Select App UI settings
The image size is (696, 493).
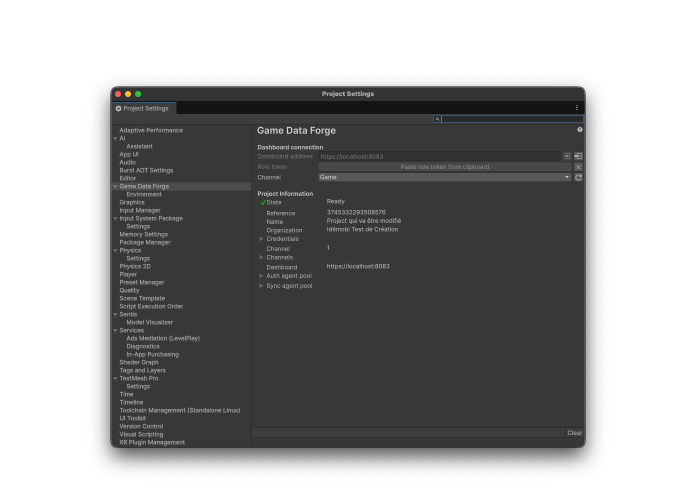129,154
